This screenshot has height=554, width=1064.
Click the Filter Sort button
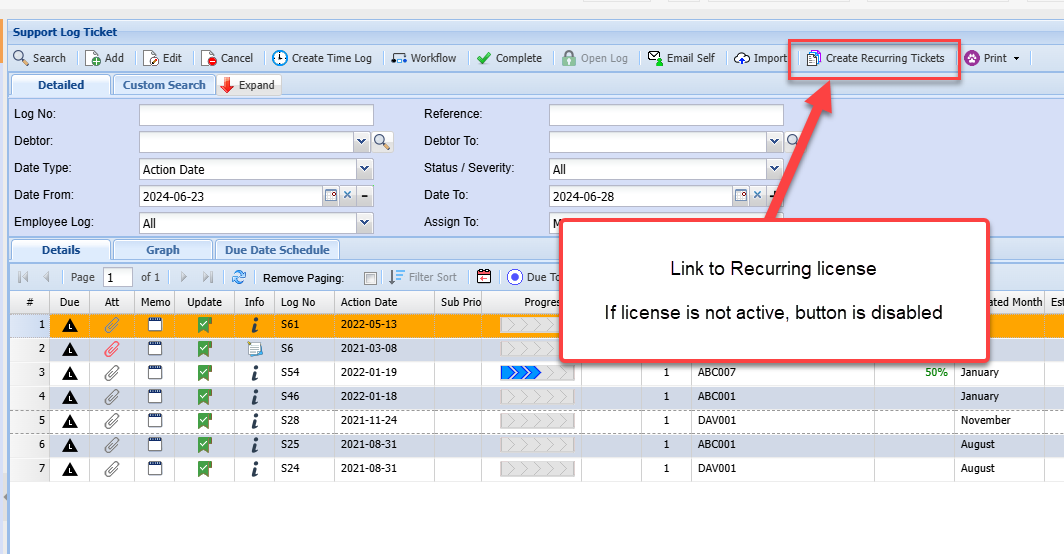pos(422,277)
